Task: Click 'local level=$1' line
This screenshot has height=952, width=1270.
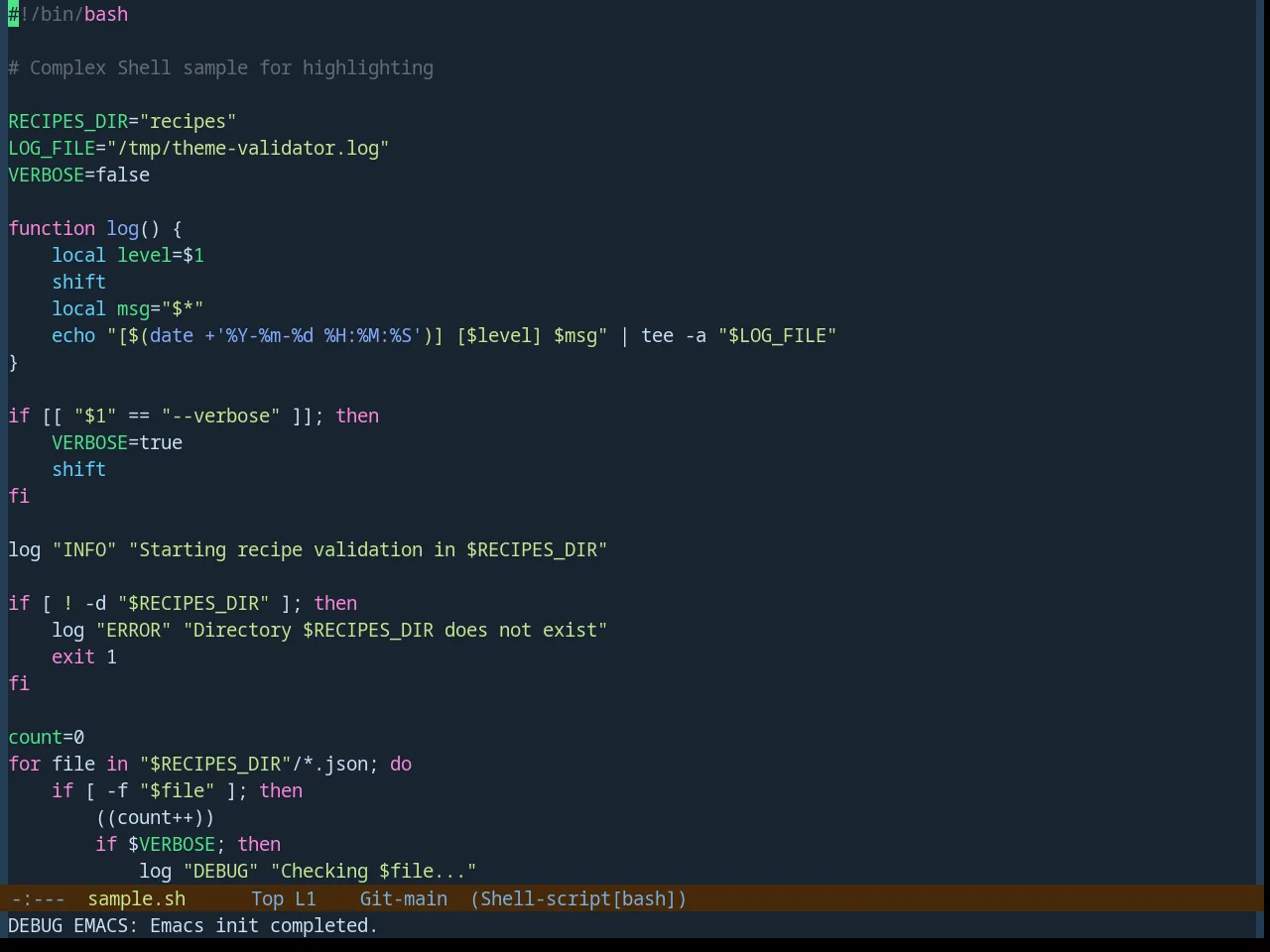Action: (x=128, y=255)
